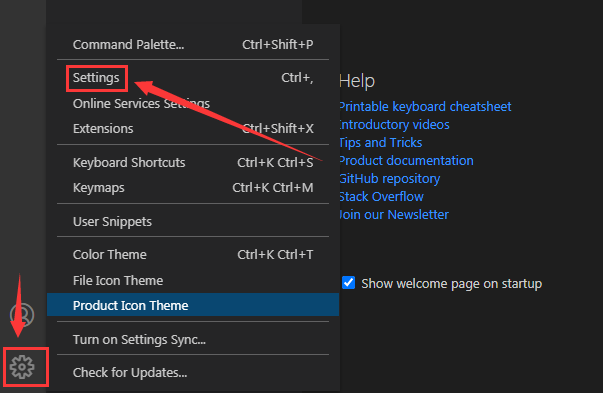The image size is (603, 393).
Task: Select Settings from the menu
Action: click(x=193, y=78)
